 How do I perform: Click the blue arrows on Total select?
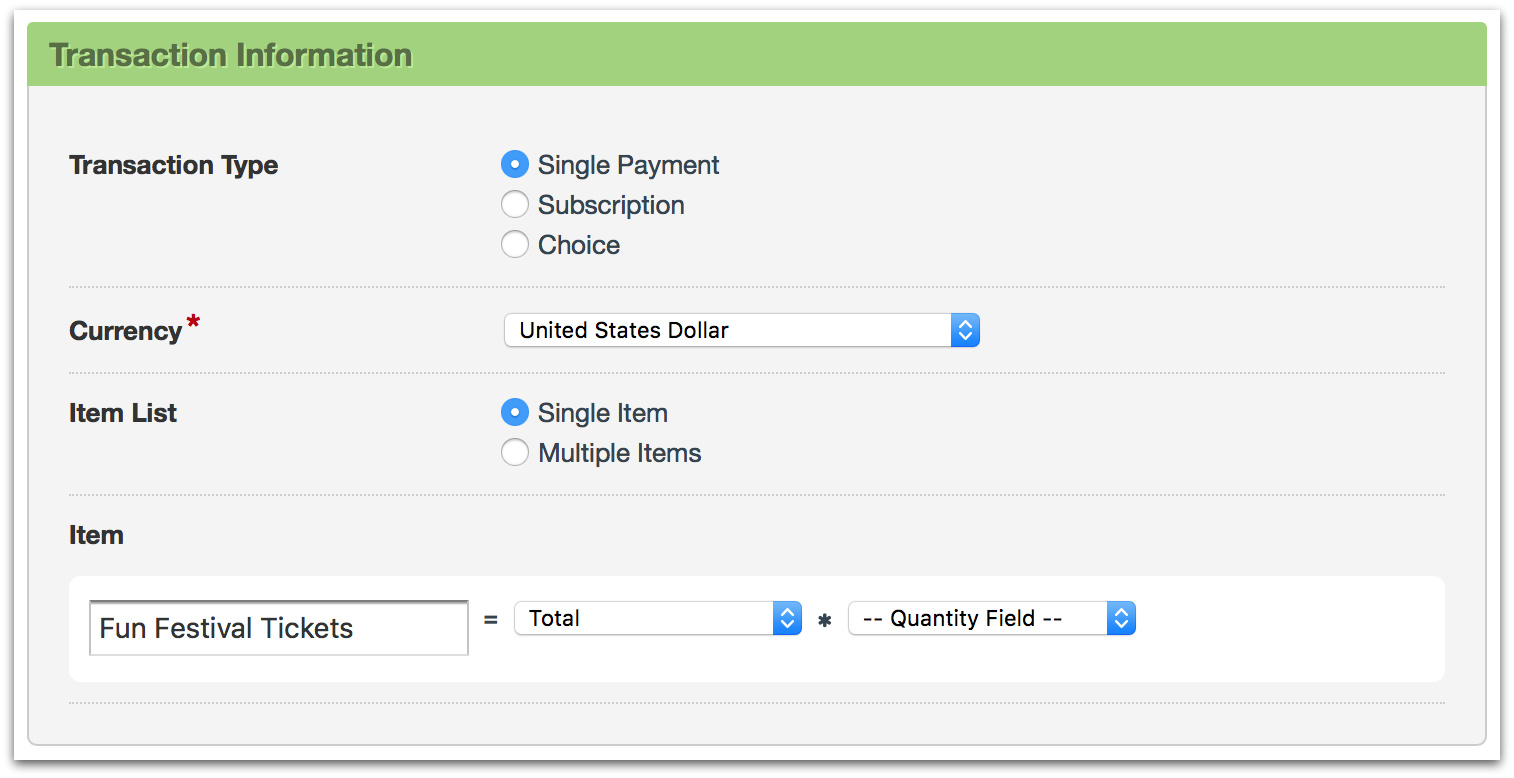tap(787, 619)
